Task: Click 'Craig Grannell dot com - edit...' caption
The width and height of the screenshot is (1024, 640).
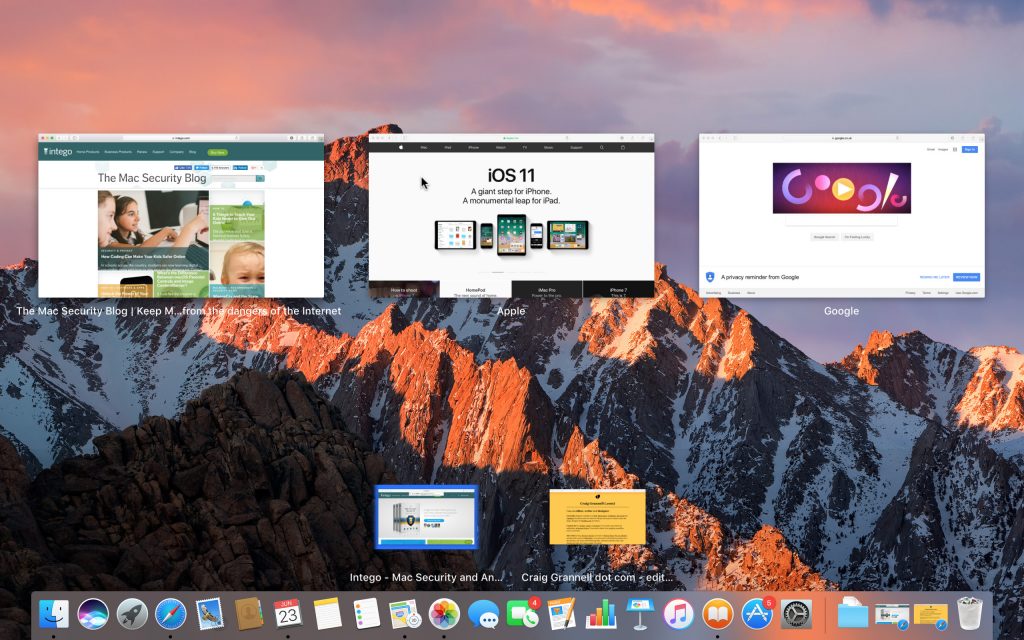Action: (597, 577)
